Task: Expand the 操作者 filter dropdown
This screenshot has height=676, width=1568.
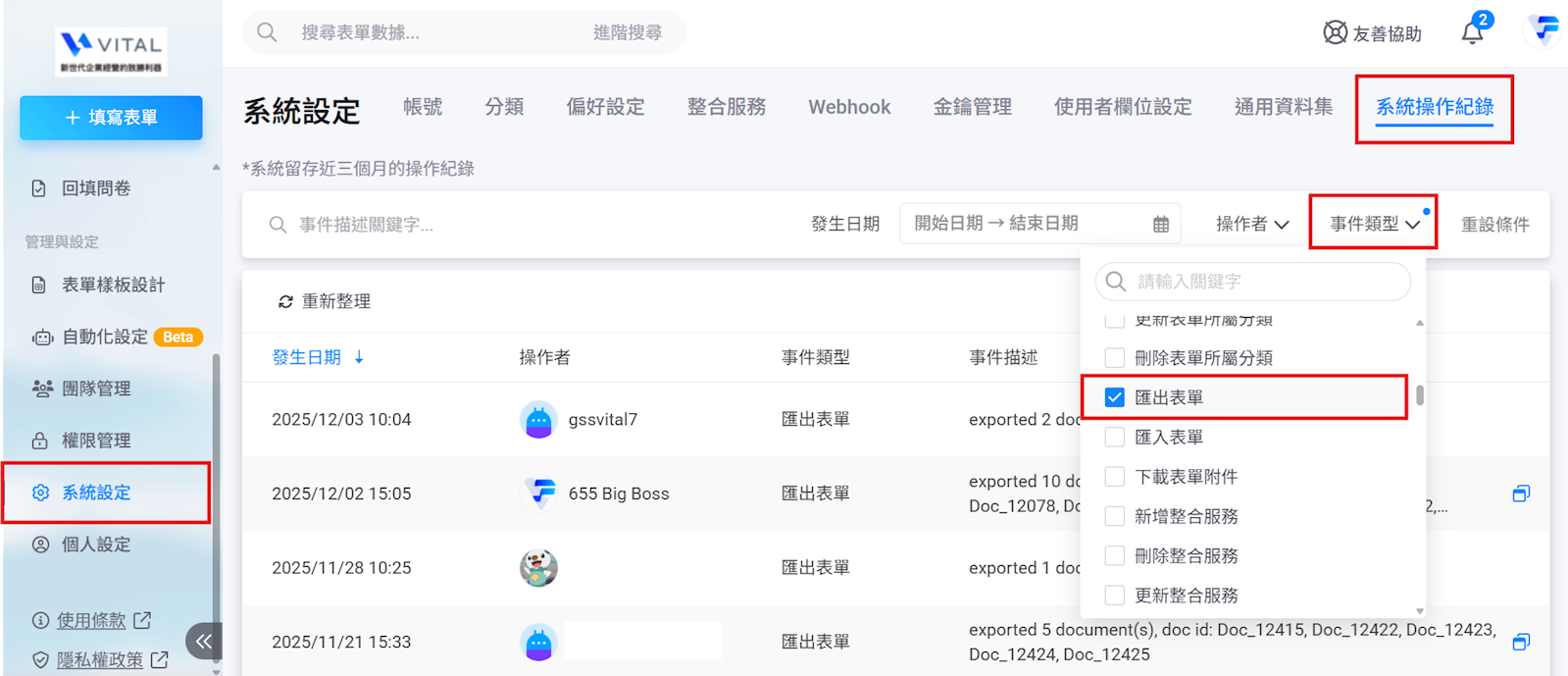Action: [x=1252, y=225]
